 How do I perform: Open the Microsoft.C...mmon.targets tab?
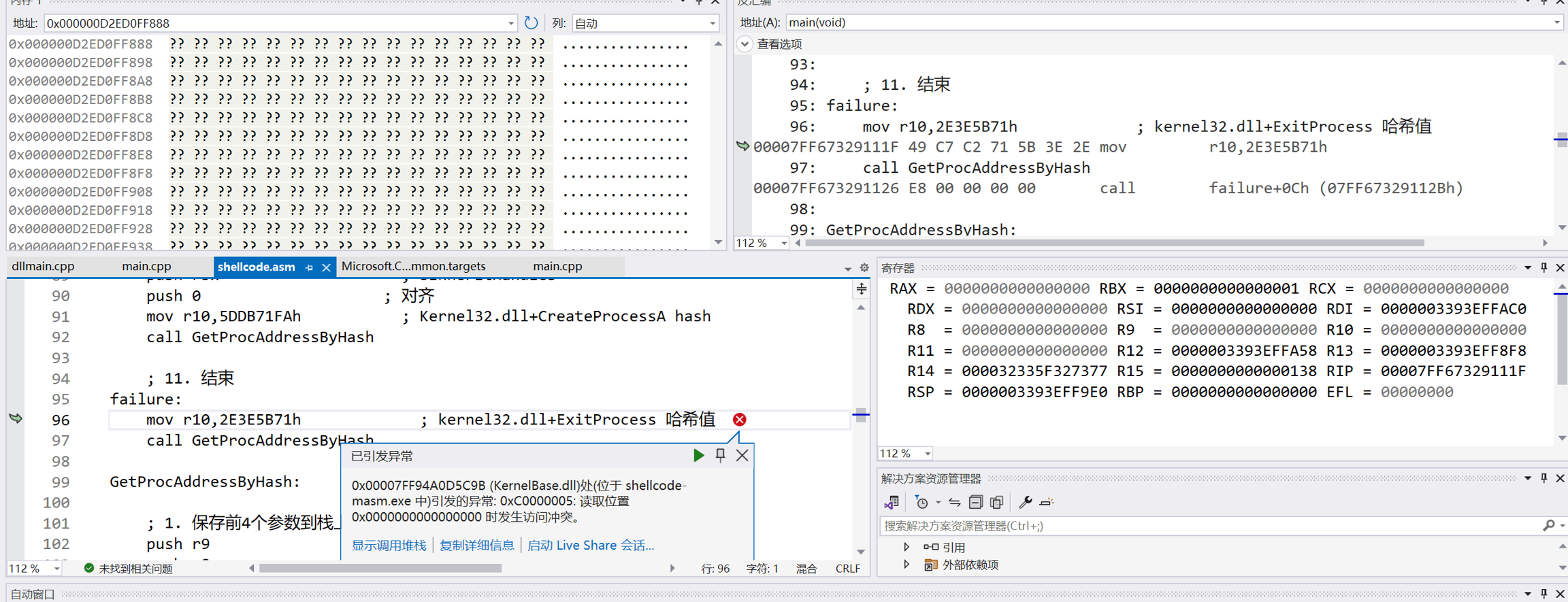[x=413, y=267]
